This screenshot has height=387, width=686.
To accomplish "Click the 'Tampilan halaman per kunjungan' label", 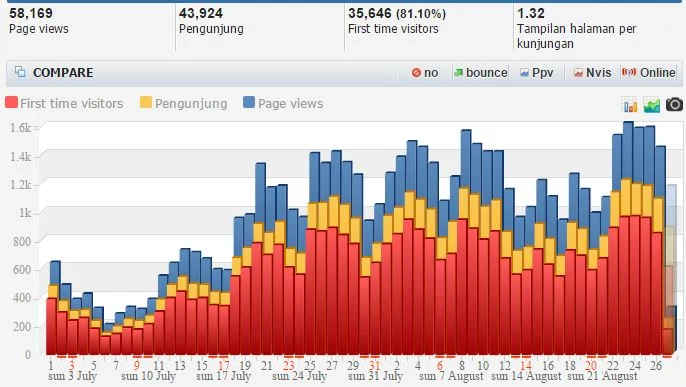I will (576, 36).
